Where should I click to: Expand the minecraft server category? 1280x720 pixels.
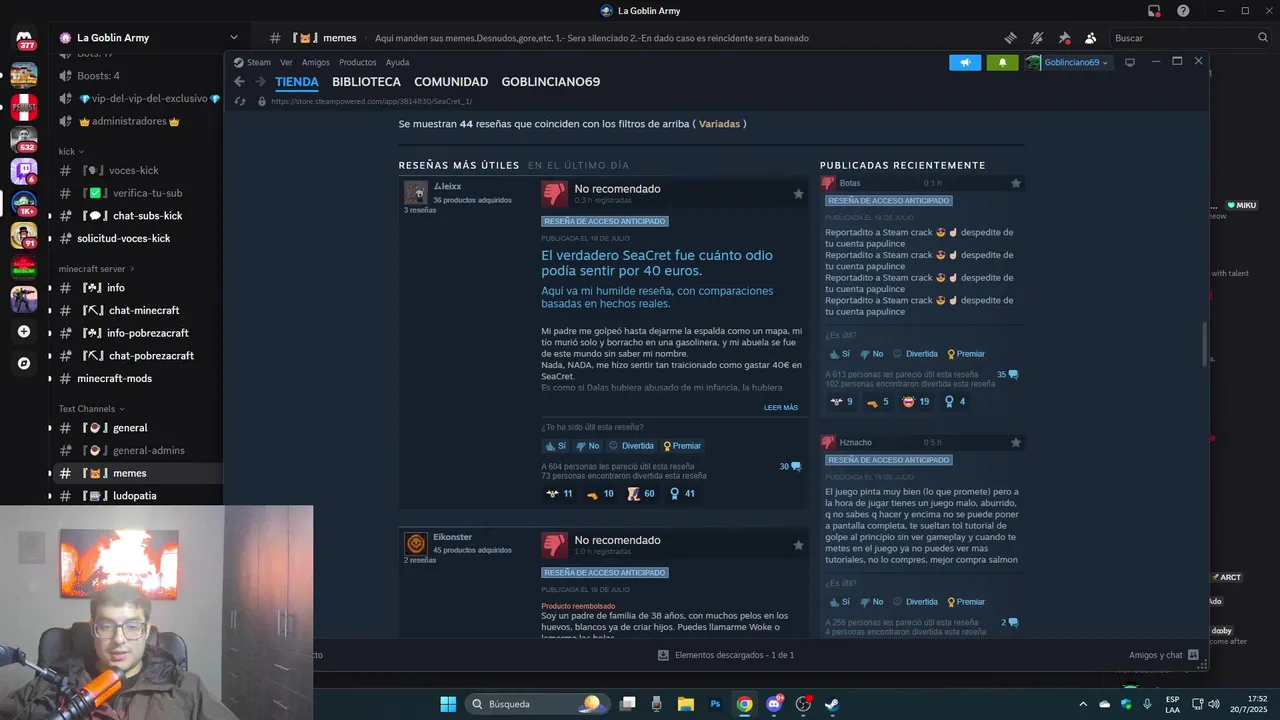(x=96, y=269)
